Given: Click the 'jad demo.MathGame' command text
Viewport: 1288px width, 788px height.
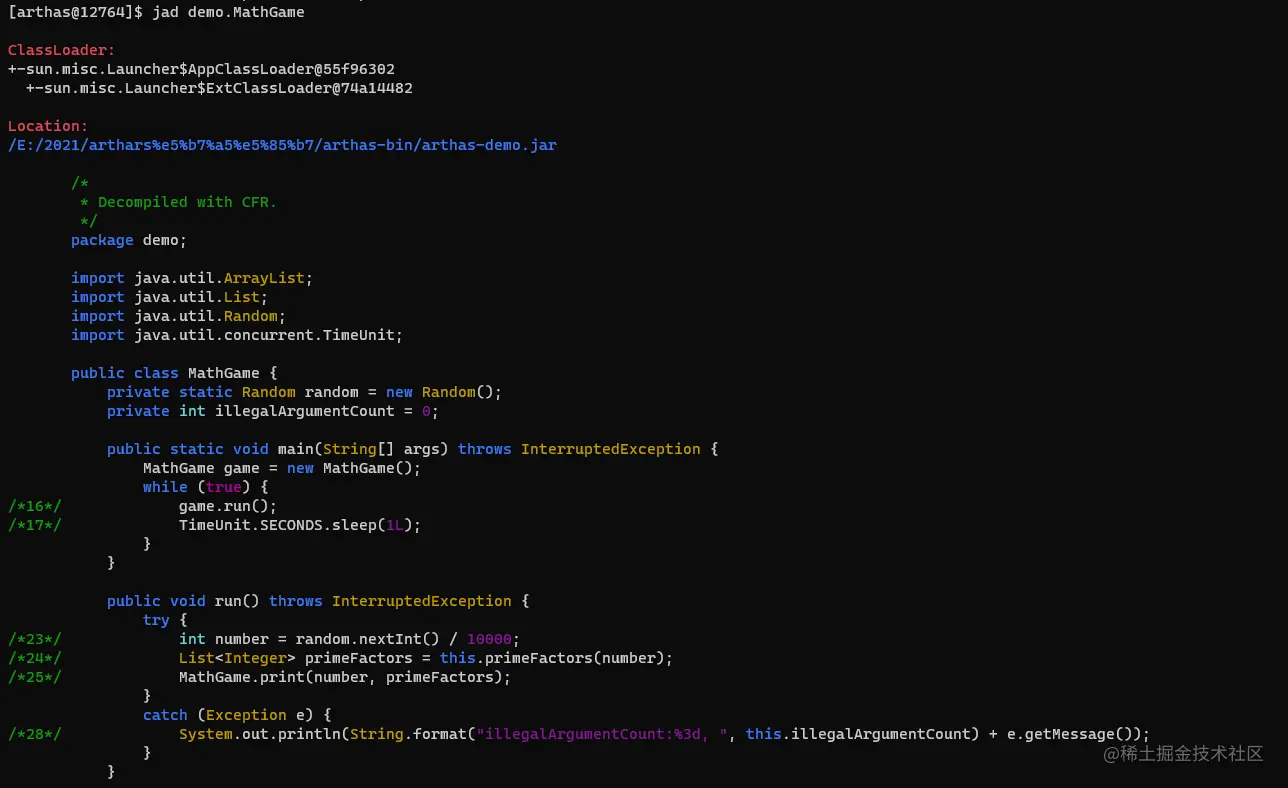Looking at the screenshot, I should [x=229, y=13].
